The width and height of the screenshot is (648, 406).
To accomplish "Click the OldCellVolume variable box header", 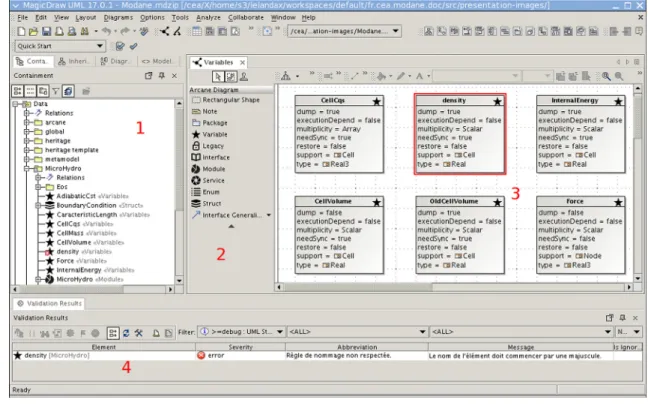I will coord(460,201).
